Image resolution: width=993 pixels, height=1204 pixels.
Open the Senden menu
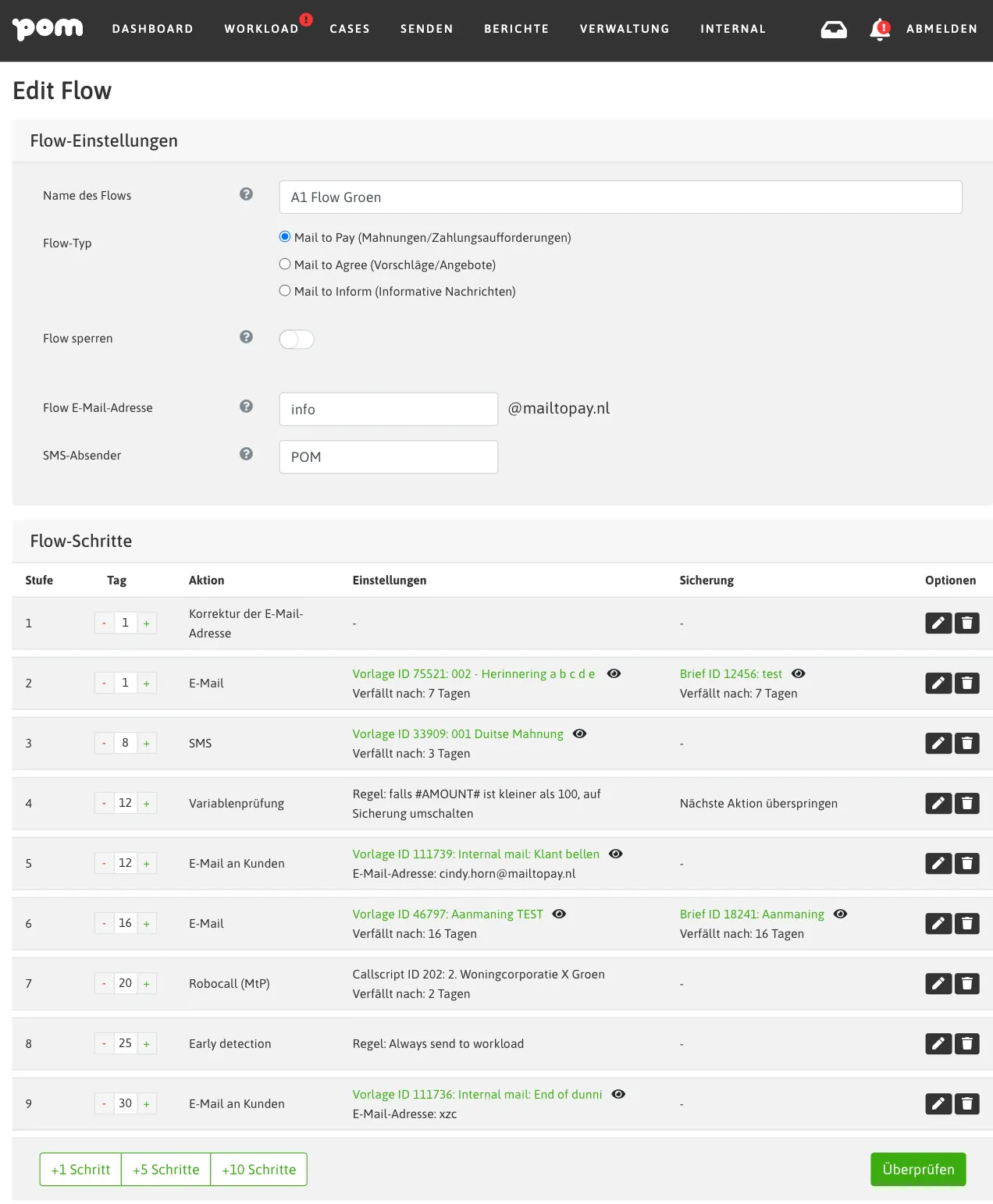(426, 29)
